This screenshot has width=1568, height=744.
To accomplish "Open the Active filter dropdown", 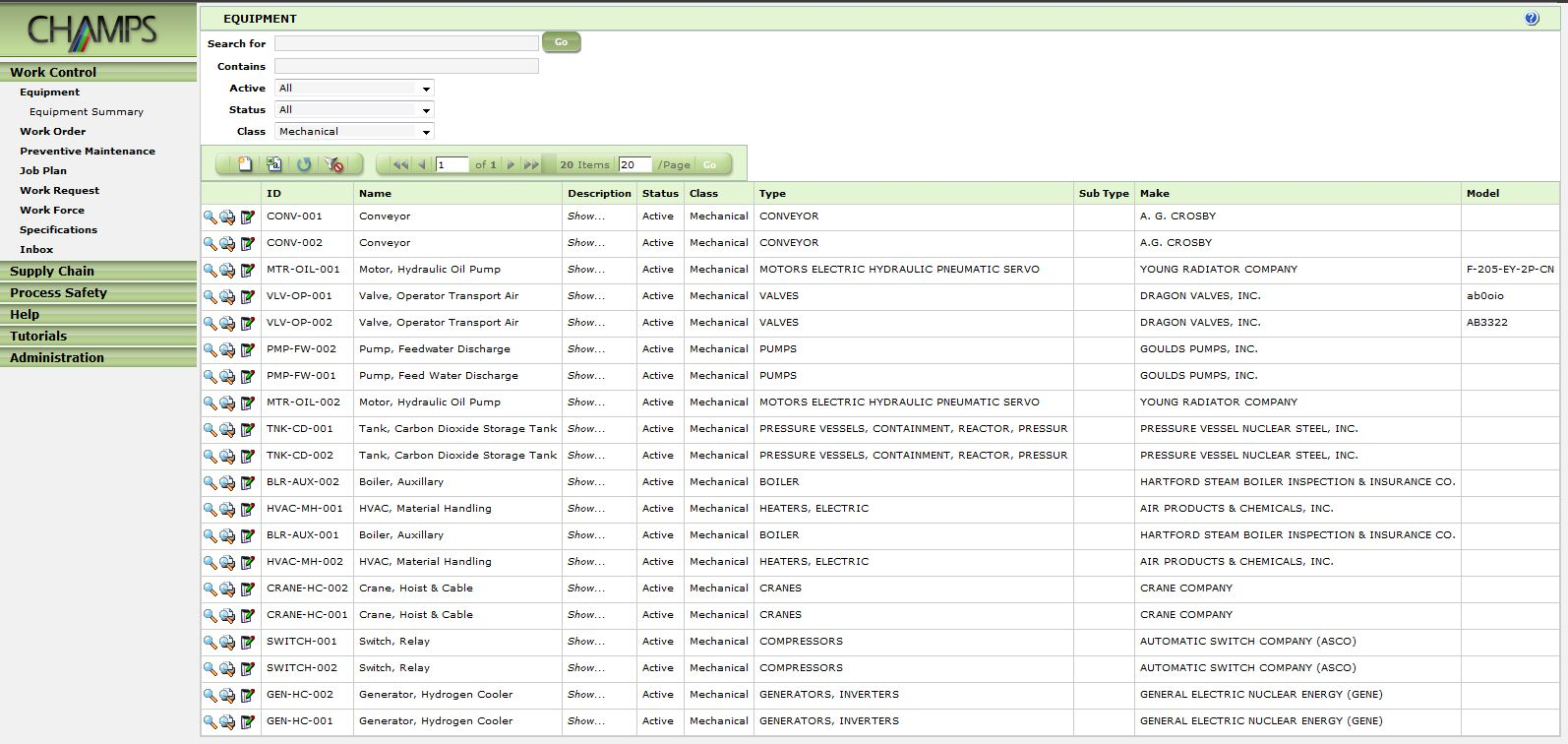I will pos(354,89).
